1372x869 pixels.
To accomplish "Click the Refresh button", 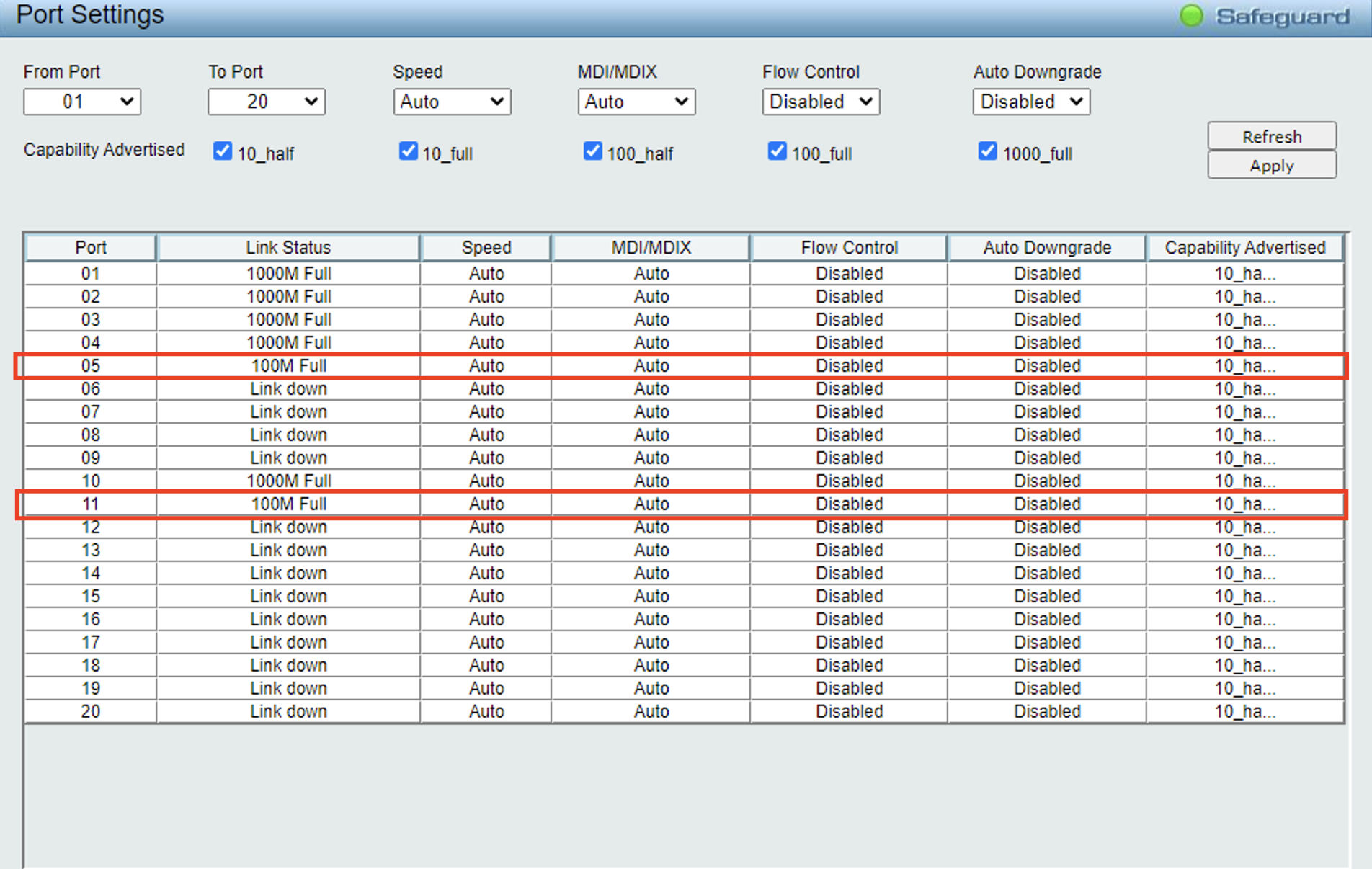I will [x=1272, y=136].
